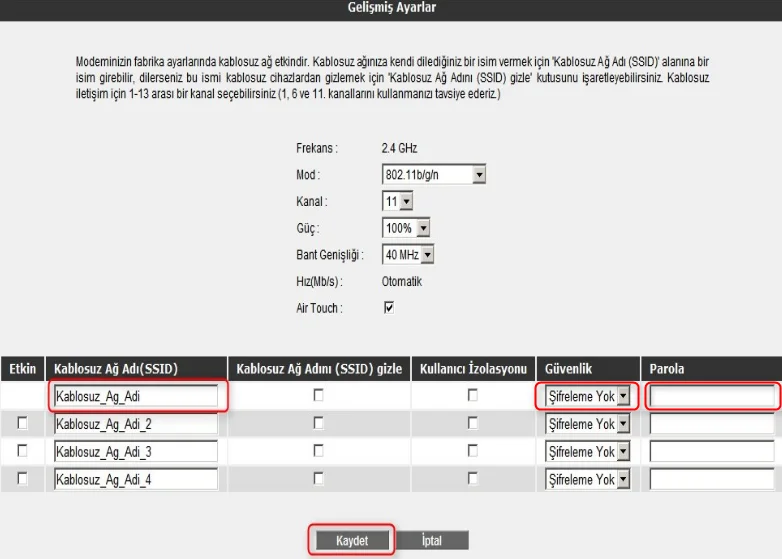
Task: Expand the Güç dropdown showing 100%
Action: point(407,228)
